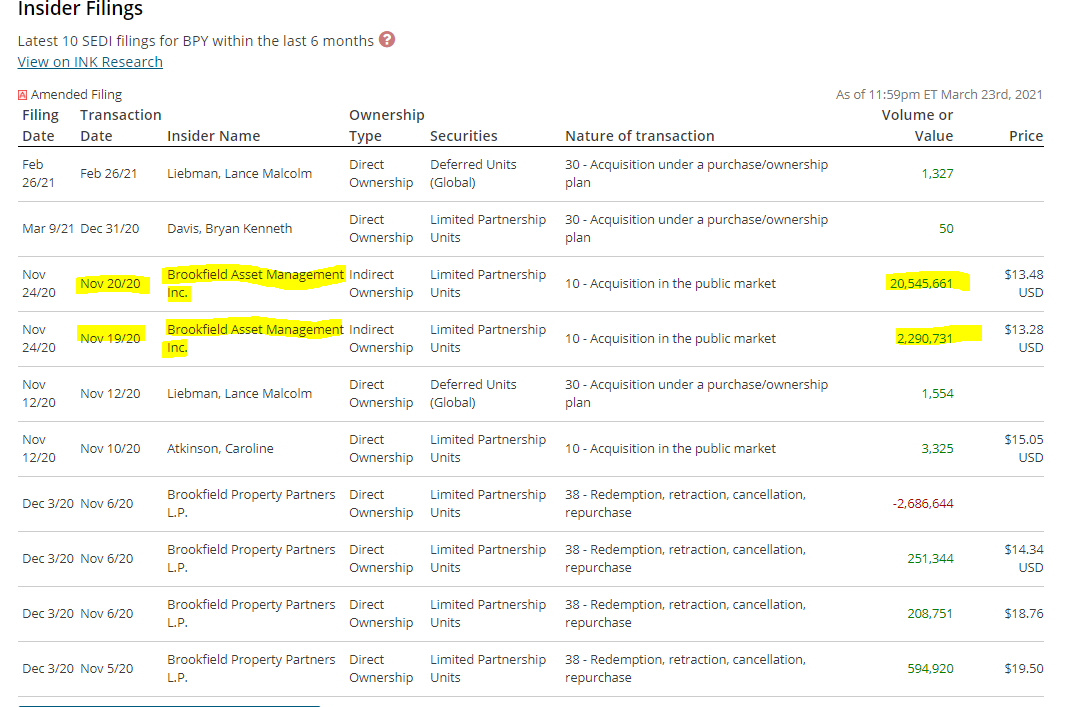The height and width of the screenshot is (707, 1075).
Task: Click the Brookfield Asset Management name dated Nov 20/20
Action: [x=255, y=283]
